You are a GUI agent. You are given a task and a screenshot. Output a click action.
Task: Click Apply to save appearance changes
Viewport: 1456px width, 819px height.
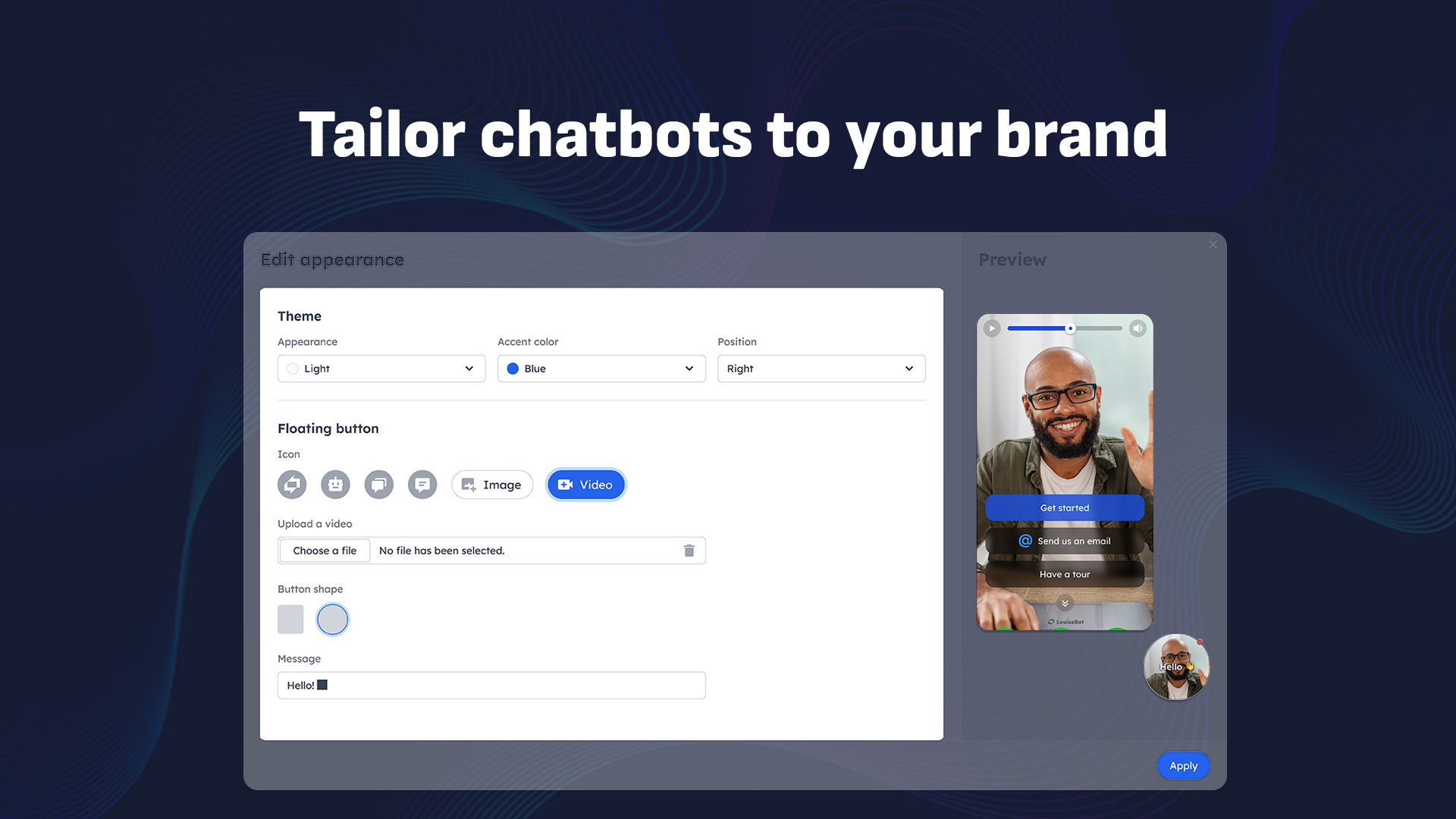click(1184, 765)
